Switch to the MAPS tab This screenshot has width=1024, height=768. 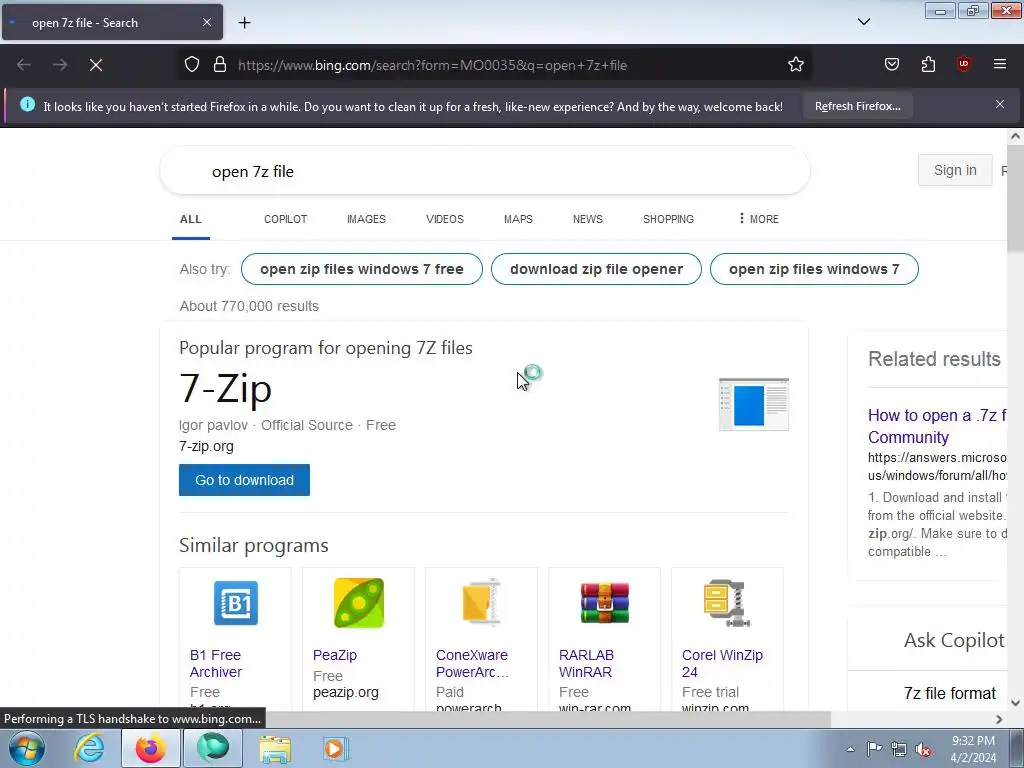pos(518,219)
